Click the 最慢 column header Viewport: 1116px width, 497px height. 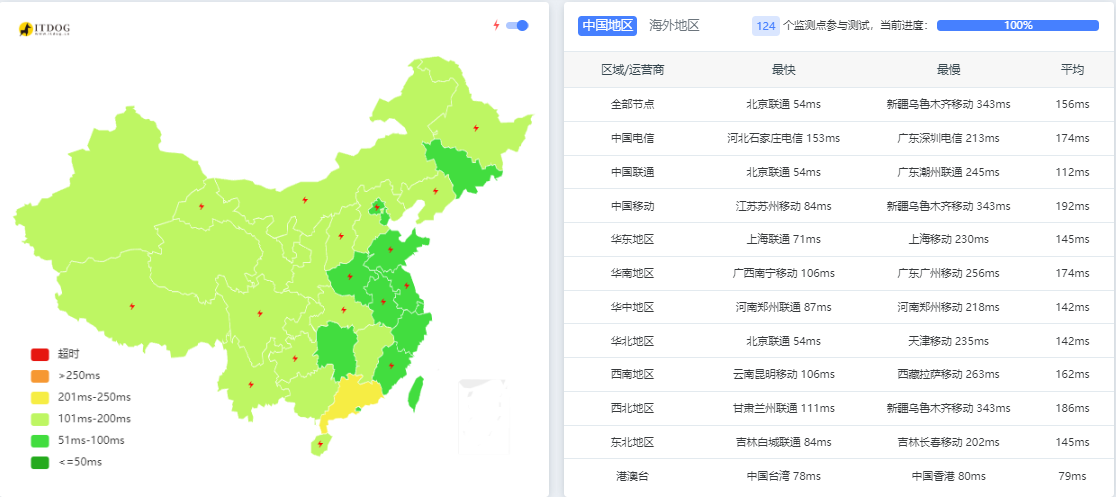(x=949, y=70)
